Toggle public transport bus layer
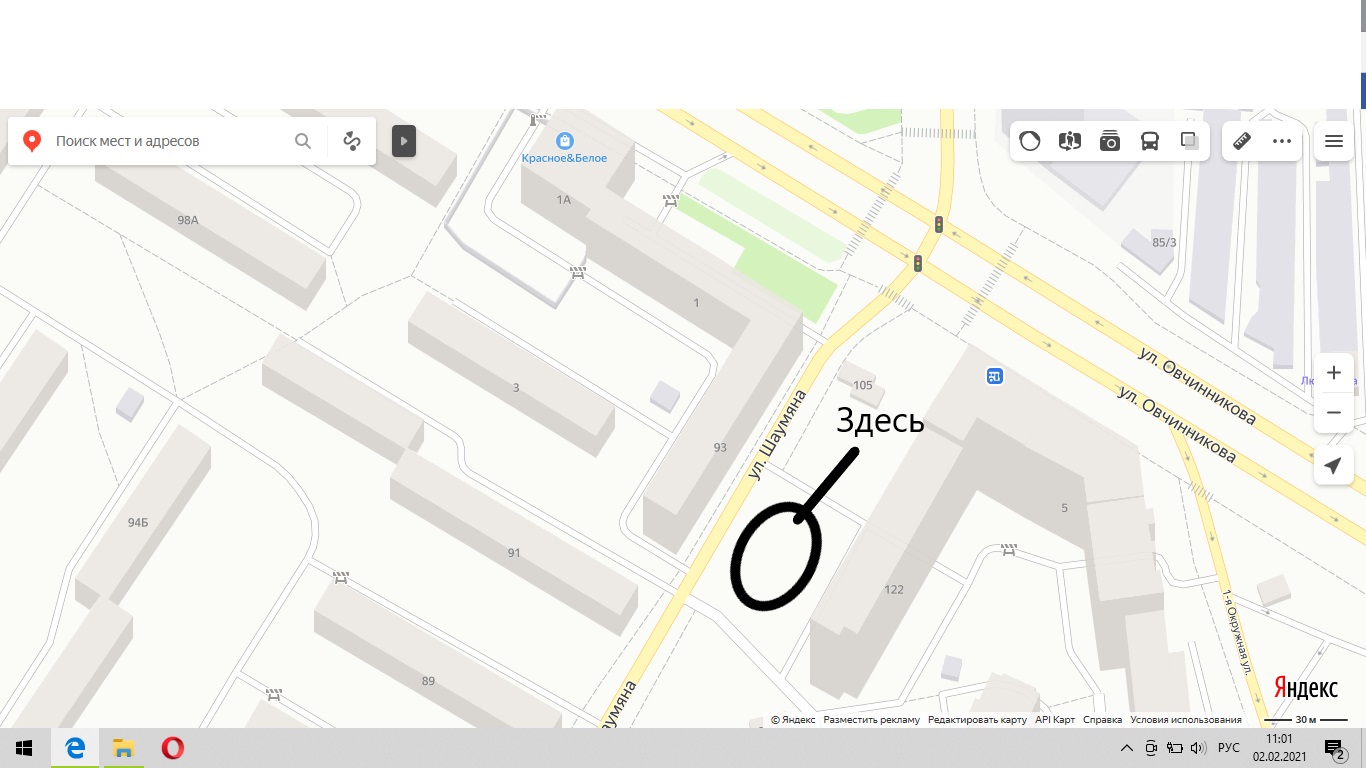 click(1150, 141)
